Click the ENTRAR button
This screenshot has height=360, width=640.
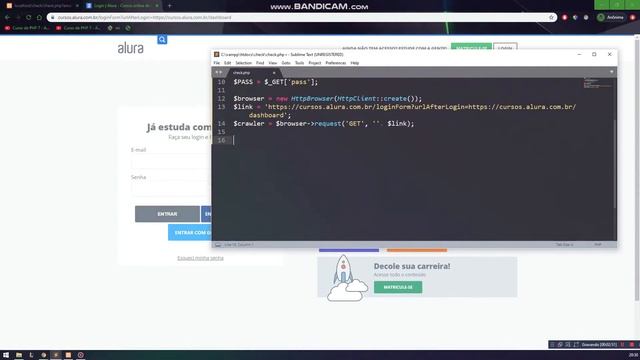[x=167, y=214]
